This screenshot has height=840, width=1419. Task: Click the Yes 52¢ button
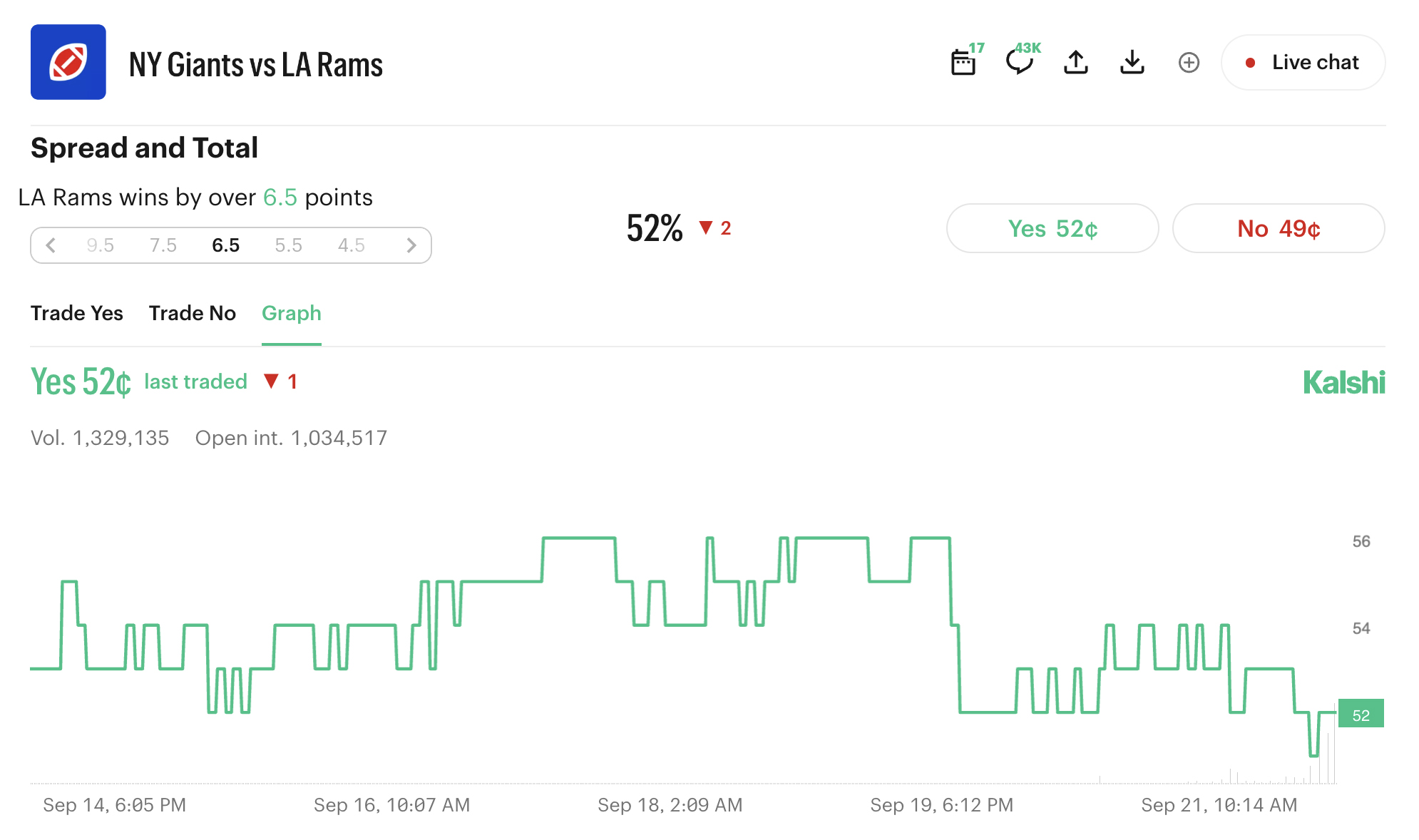click(x=1052, y=228)
